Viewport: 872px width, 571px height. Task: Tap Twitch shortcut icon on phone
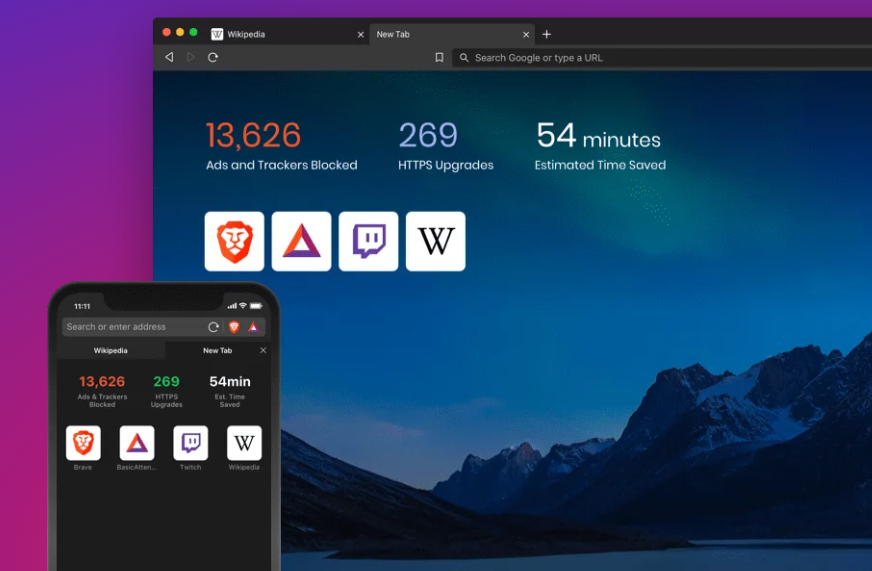190,443
